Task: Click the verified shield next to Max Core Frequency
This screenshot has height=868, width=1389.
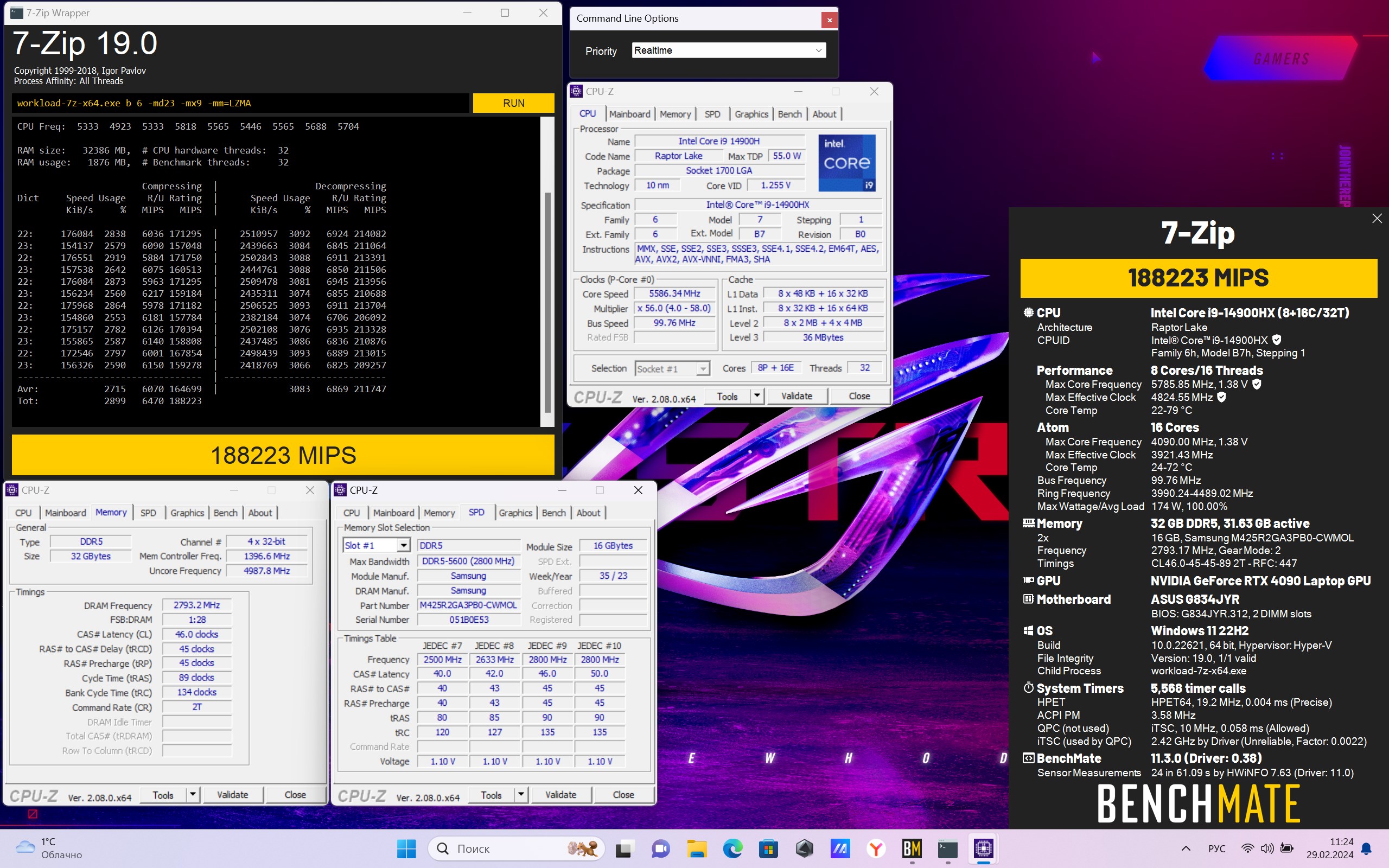Action: coord(1257,384)
